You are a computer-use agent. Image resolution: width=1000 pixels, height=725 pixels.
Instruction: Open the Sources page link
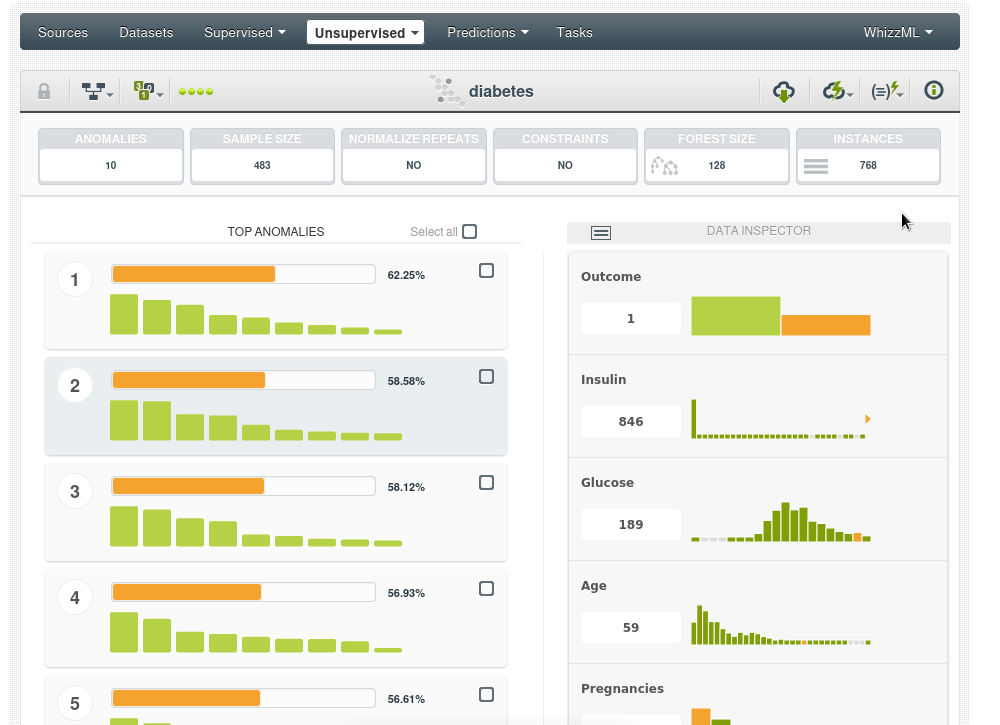(x=63, y=32)
